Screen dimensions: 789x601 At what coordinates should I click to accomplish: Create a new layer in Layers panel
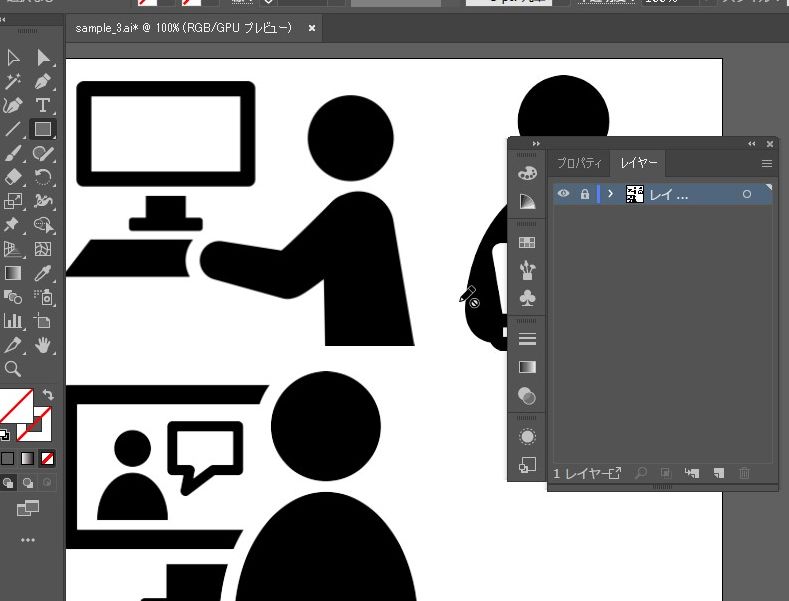(717, 473)
